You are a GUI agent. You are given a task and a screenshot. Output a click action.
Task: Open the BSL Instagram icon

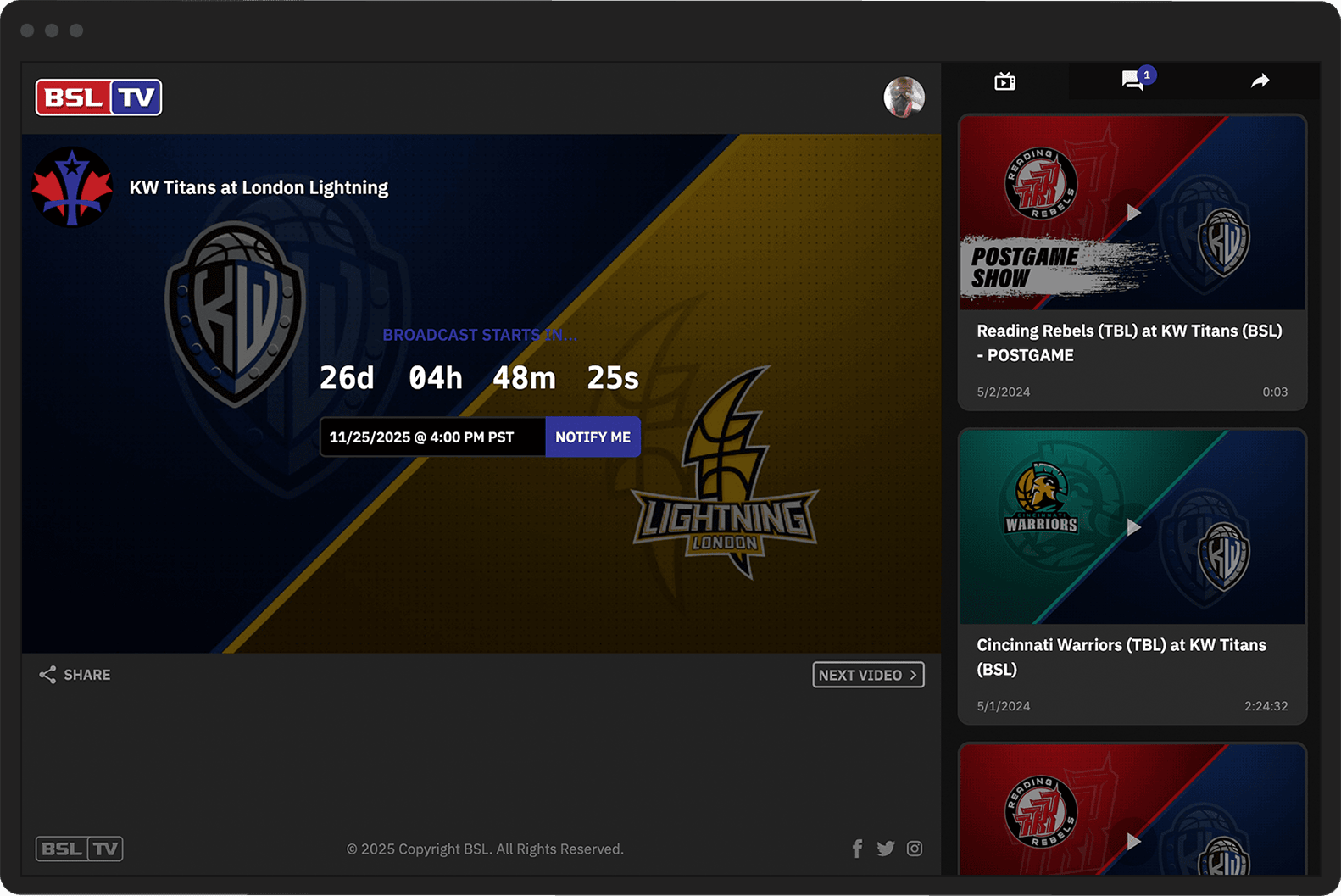(x=915, y=849)
